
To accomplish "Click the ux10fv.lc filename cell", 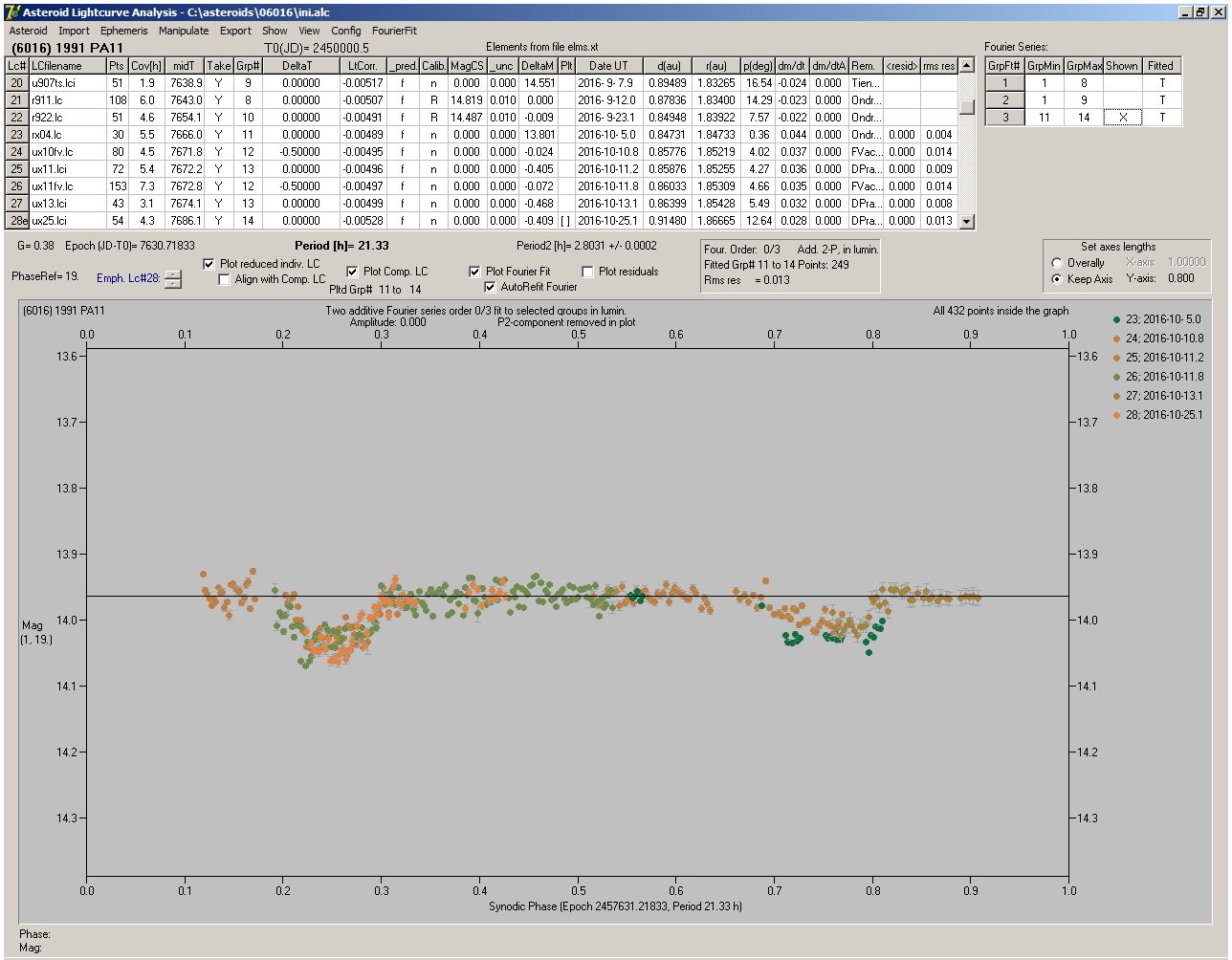I will click(67, 152).
